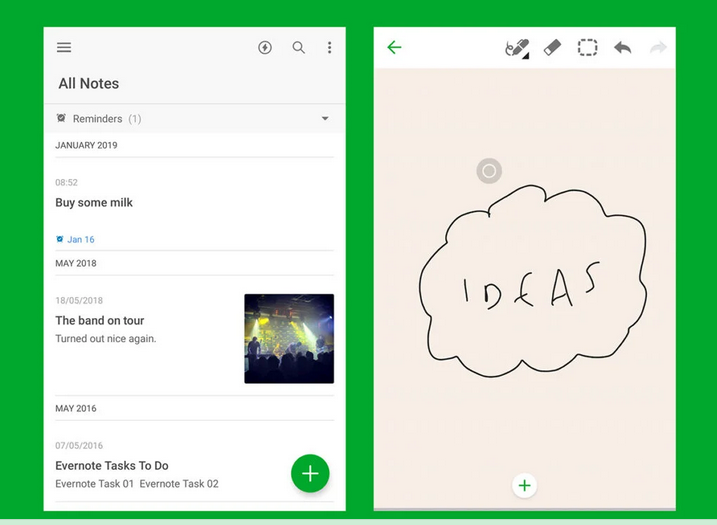The height and width of the screenshot is (525, 717).
Task: Open The band on tour note
Action: pos(100,321)
